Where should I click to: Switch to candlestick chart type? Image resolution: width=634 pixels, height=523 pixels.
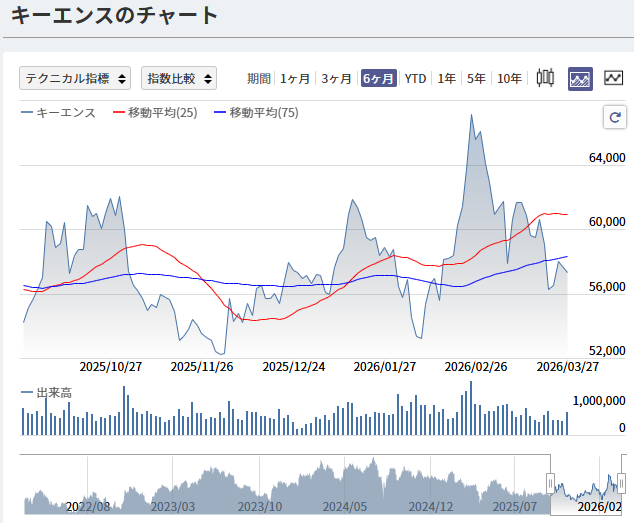tap(545, 78)
